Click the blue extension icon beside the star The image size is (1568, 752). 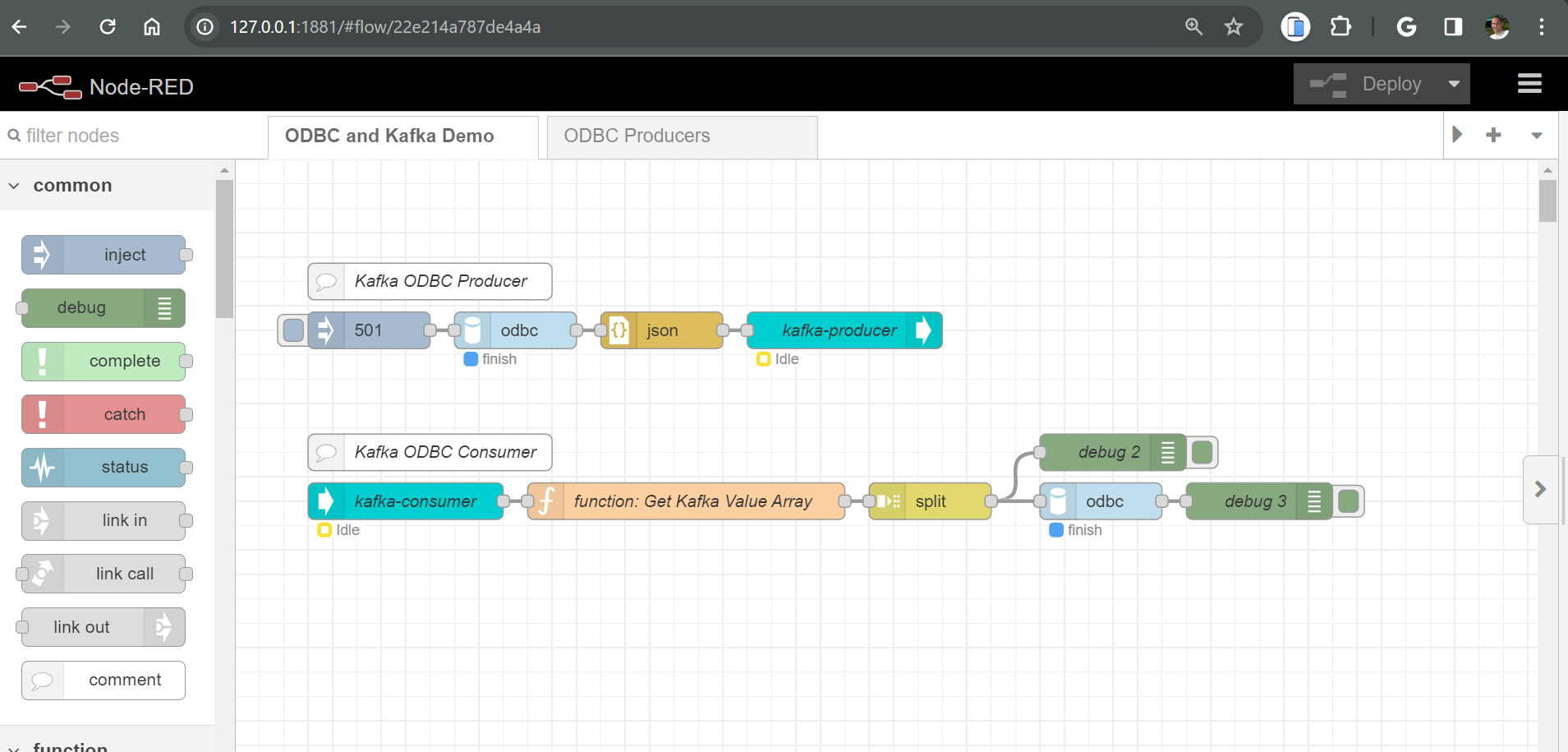click(1295, 27)
